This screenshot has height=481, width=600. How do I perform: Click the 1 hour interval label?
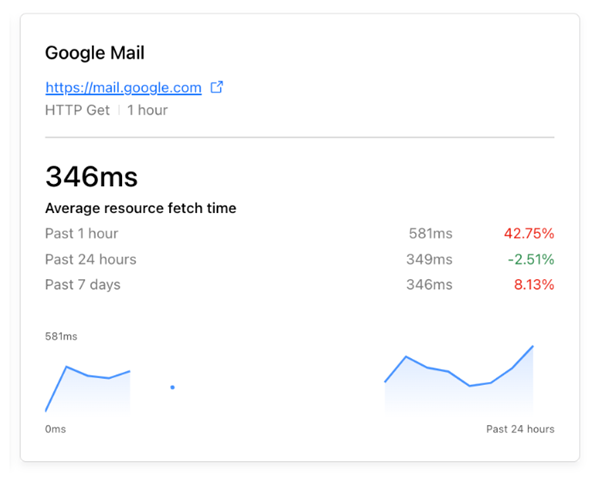click(x=146, y=110)
